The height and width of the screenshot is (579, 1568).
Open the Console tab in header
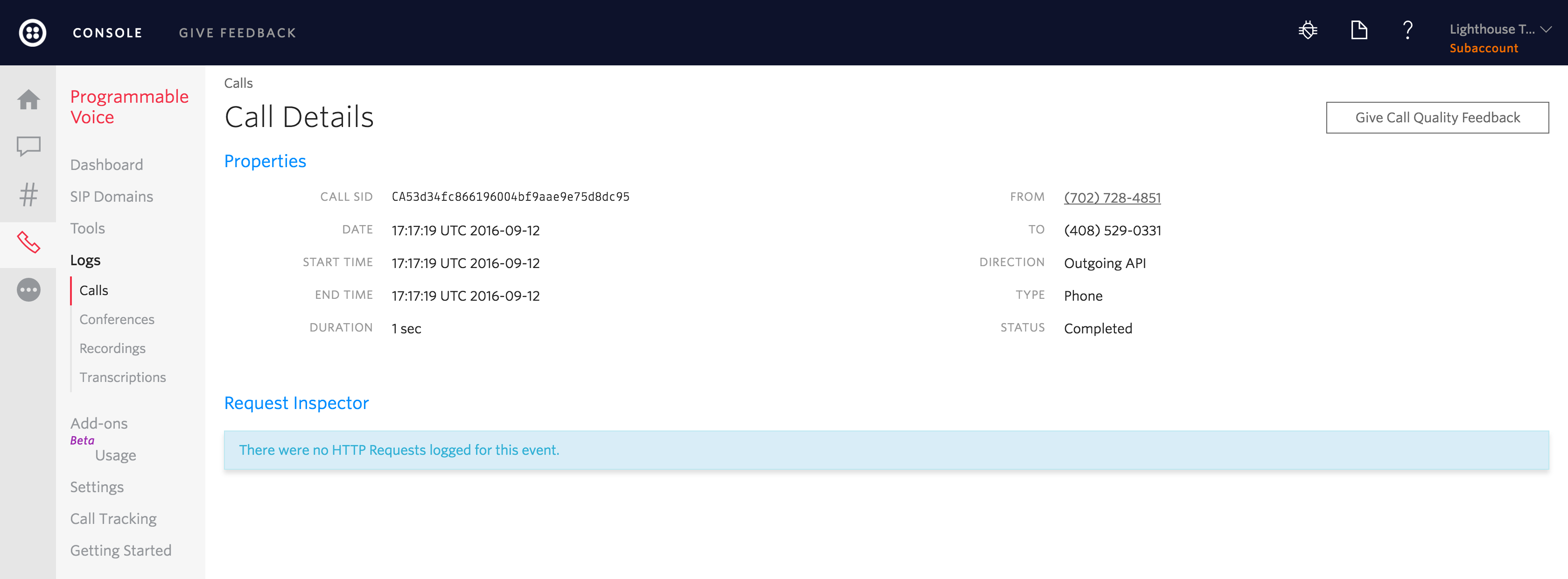[108, 33]
